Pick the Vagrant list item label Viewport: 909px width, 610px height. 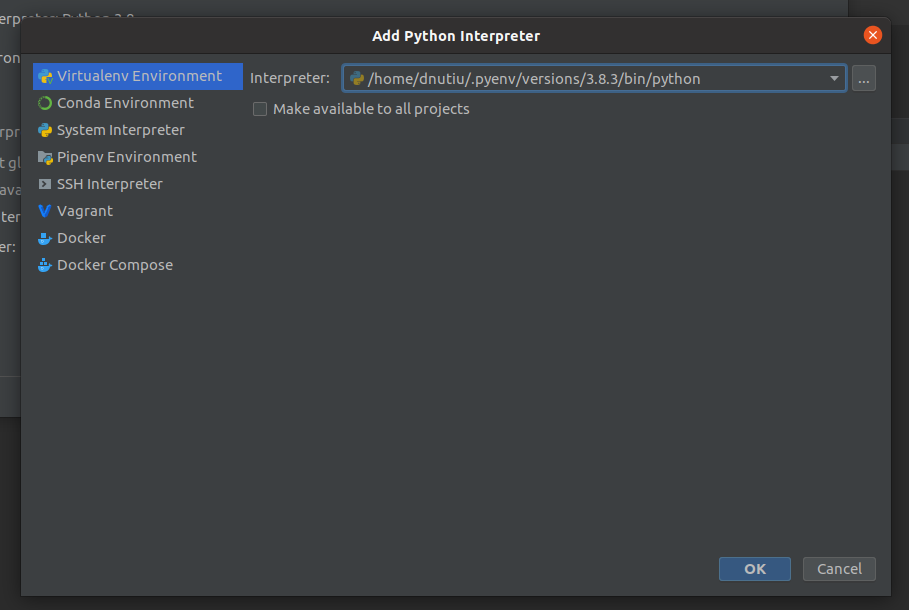point(85,211)
